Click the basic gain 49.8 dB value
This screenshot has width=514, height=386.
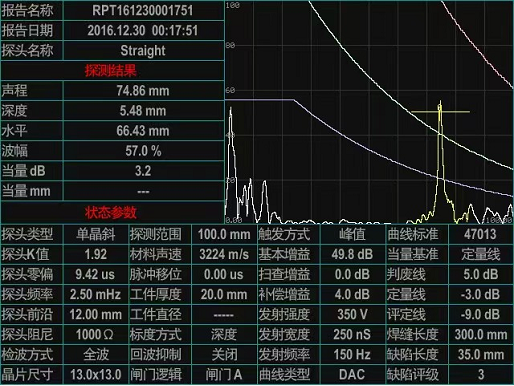pyautogui.click(x=352, y=254)
